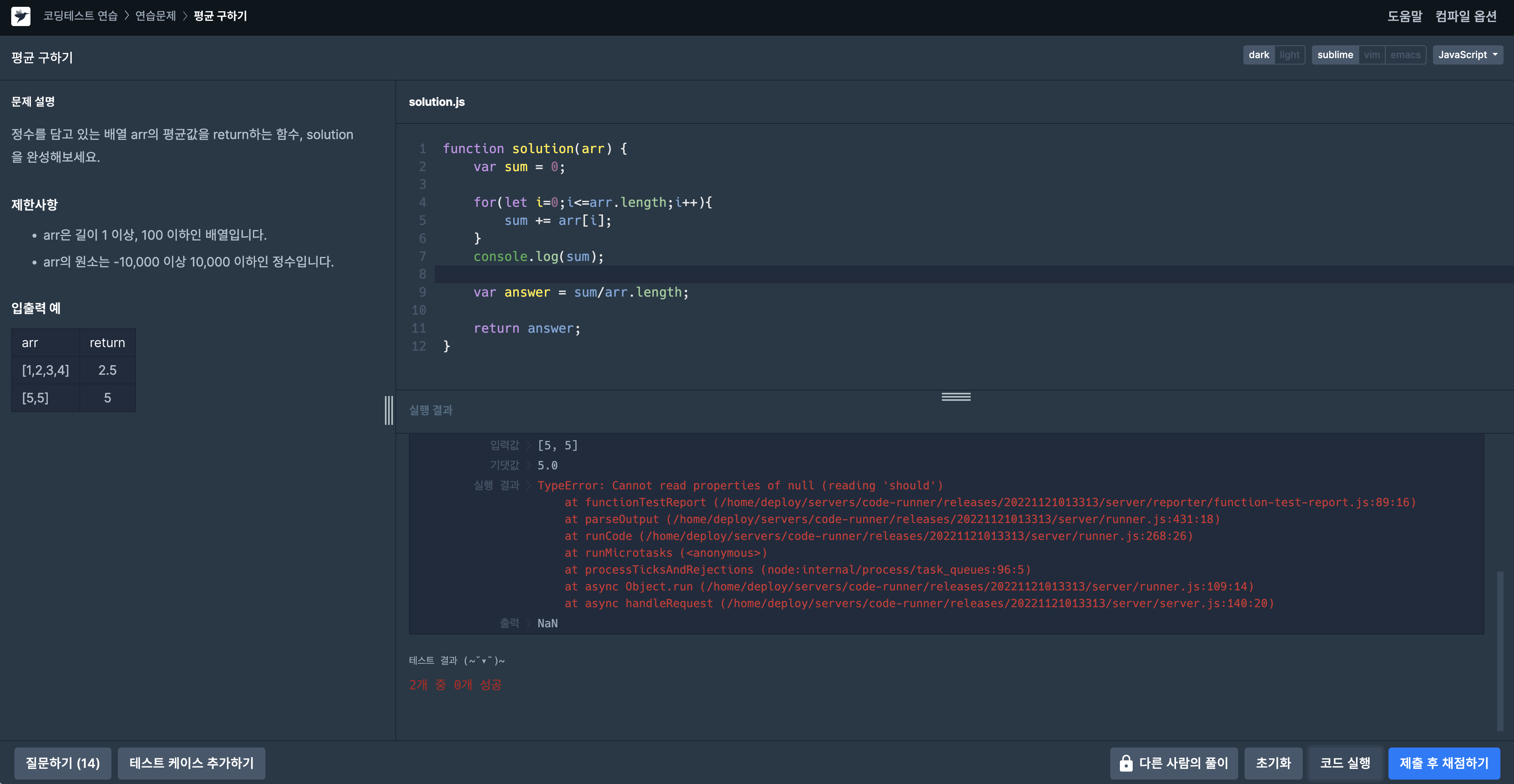Open 다른 사람의 풀이 button
1514x784 pixels.
[1174, 763]
